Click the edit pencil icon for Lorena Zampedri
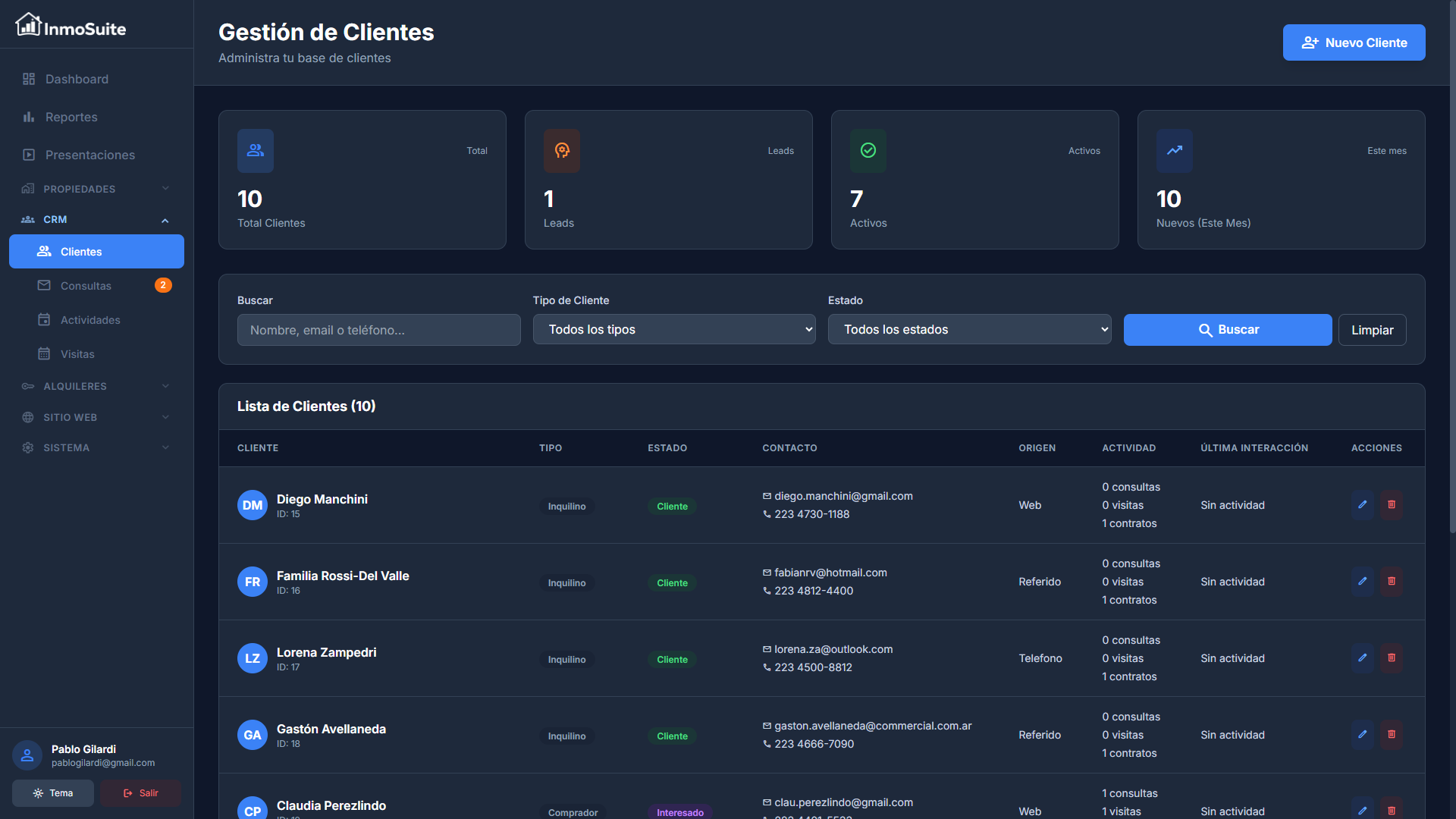 click(1362, 658)
